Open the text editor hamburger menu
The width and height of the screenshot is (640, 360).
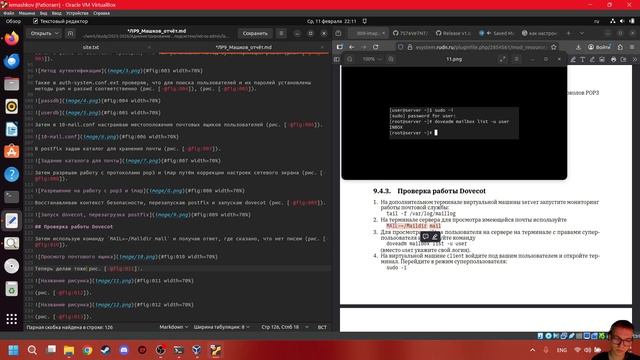pos(281,33)
